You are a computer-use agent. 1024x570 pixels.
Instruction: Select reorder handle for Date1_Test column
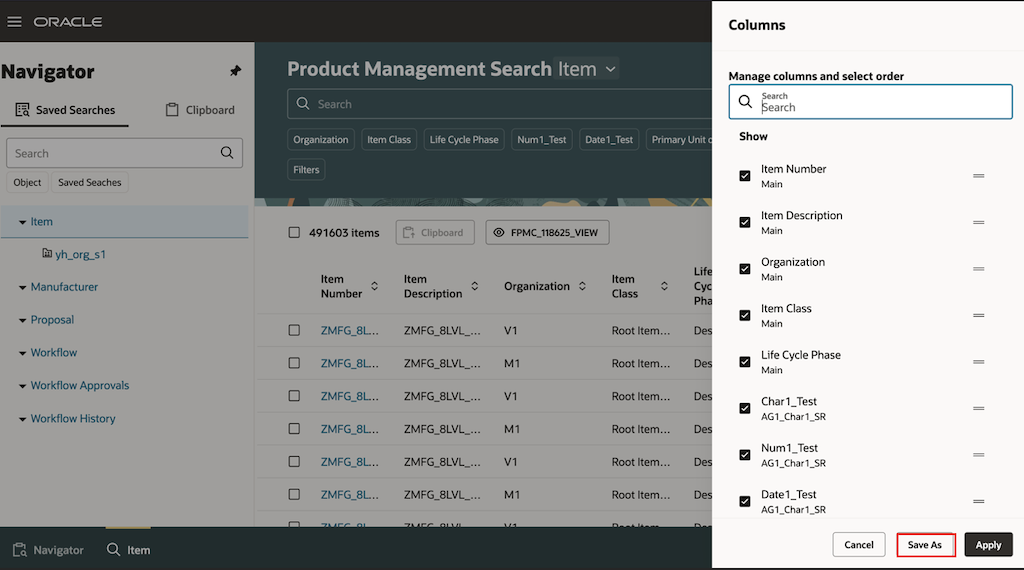click(x=978, y=501)
